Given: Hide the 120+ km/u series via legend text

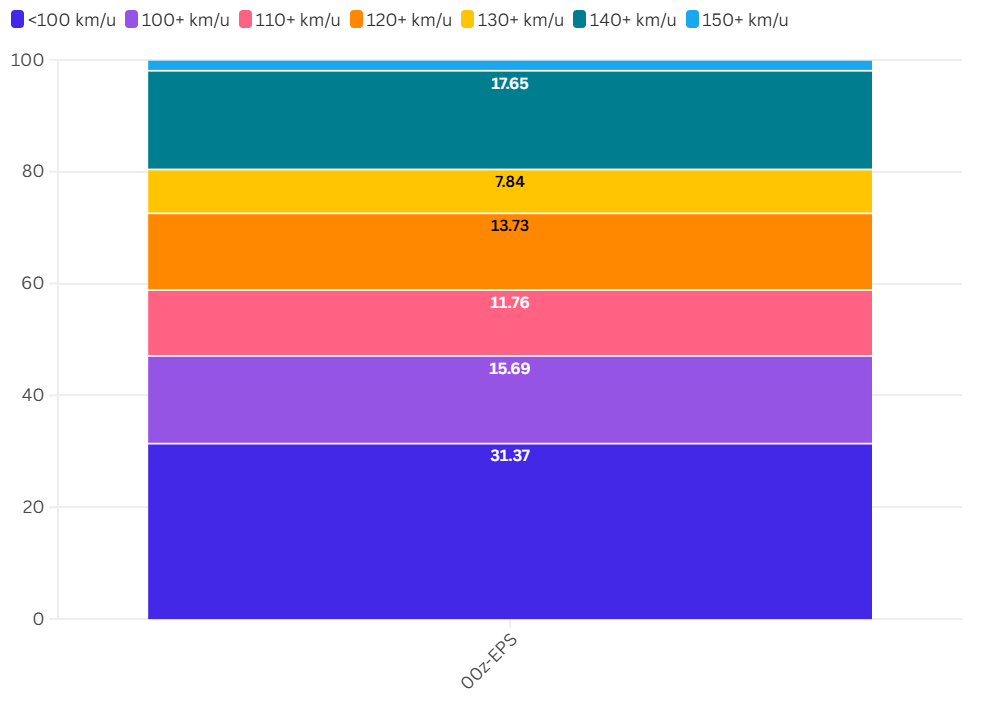Looking at the screenshot, I should (x=409, y=20).
